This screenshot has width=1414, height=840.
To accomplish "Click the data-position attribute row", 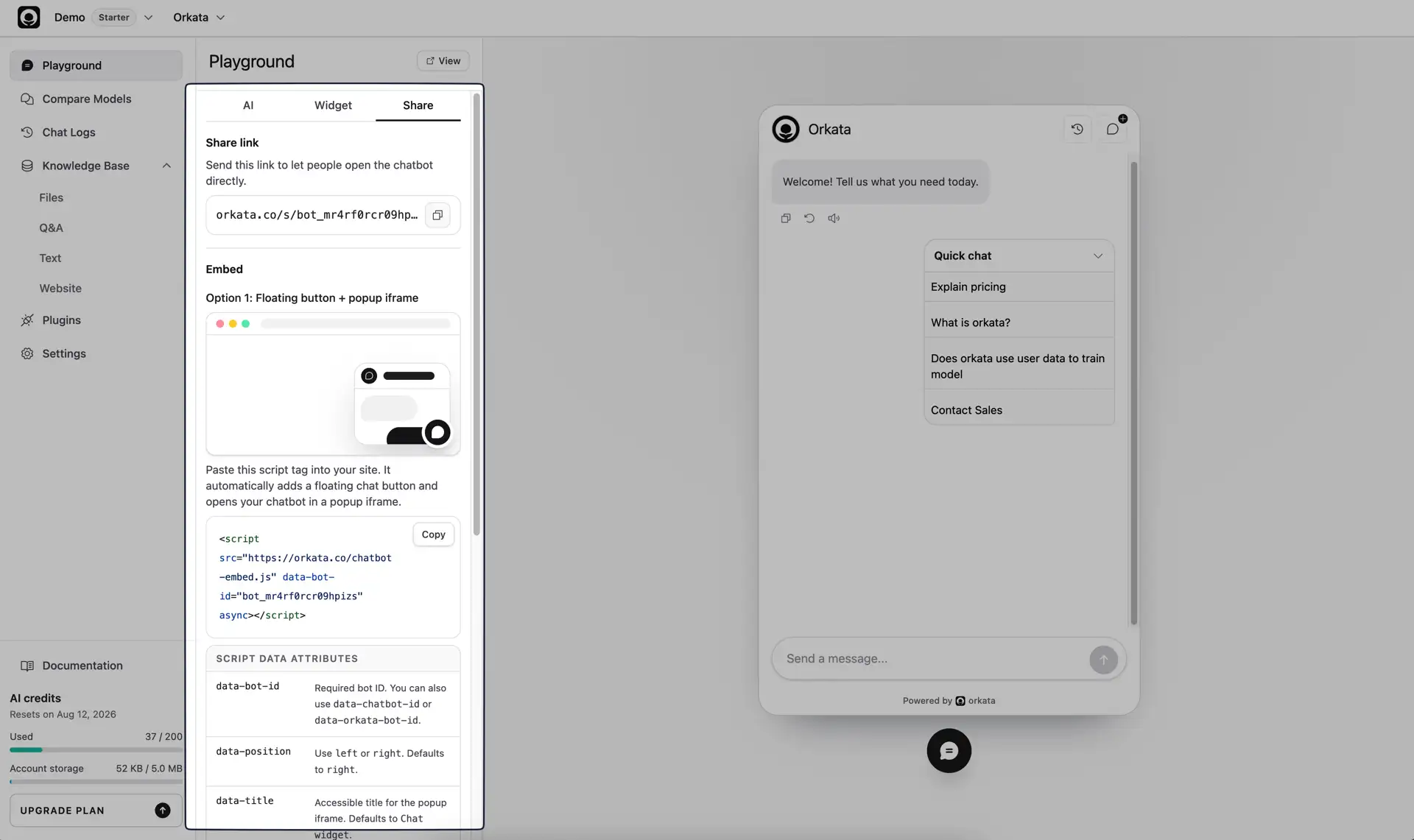I will tap(333, 761).
